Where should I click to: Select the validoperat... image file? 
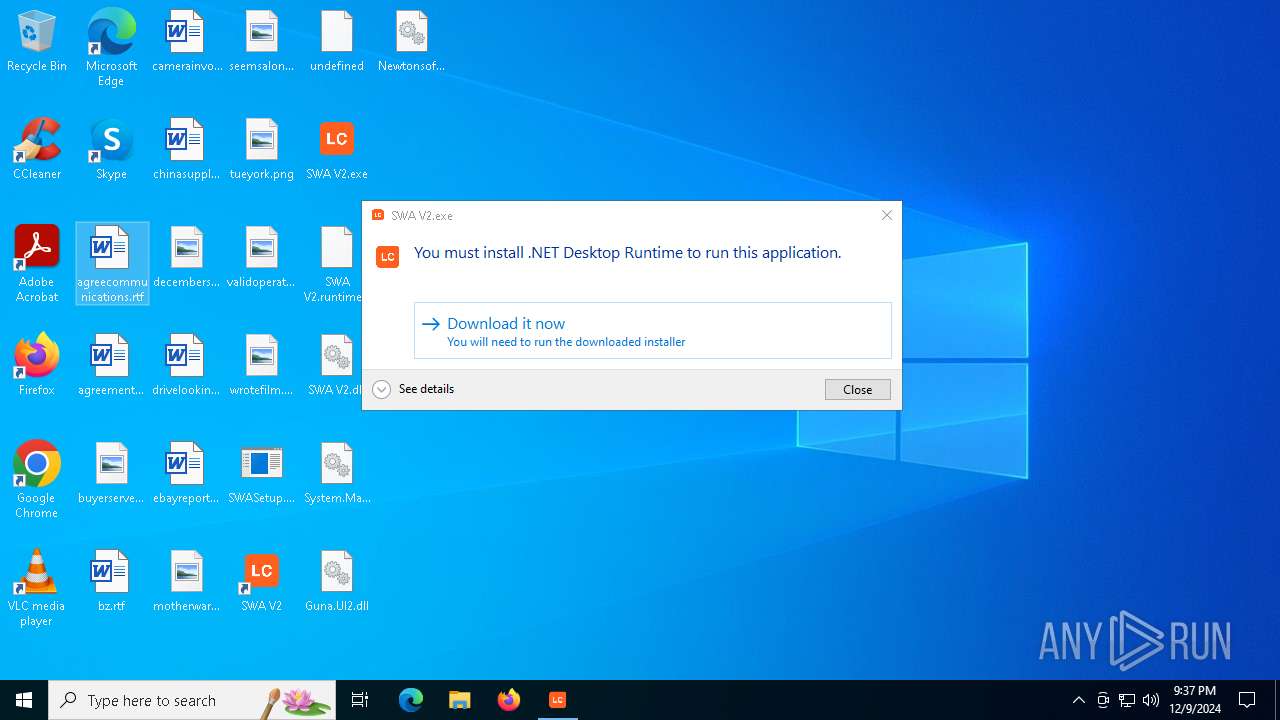(262, 258)
